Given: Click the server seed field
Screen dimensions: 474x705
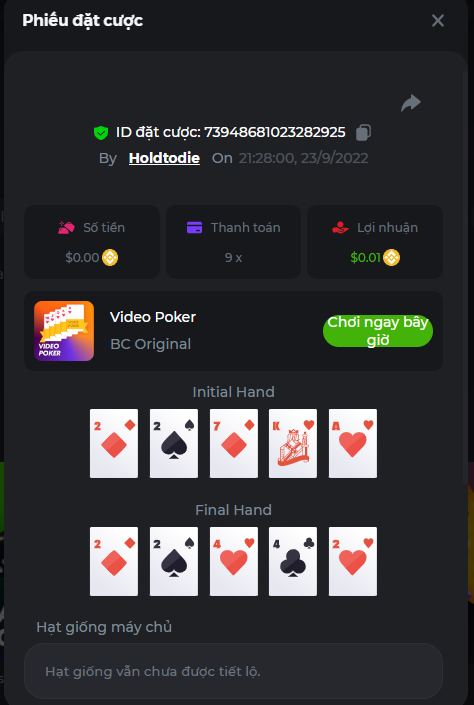Looking at the screenshot, I should 233,671.
